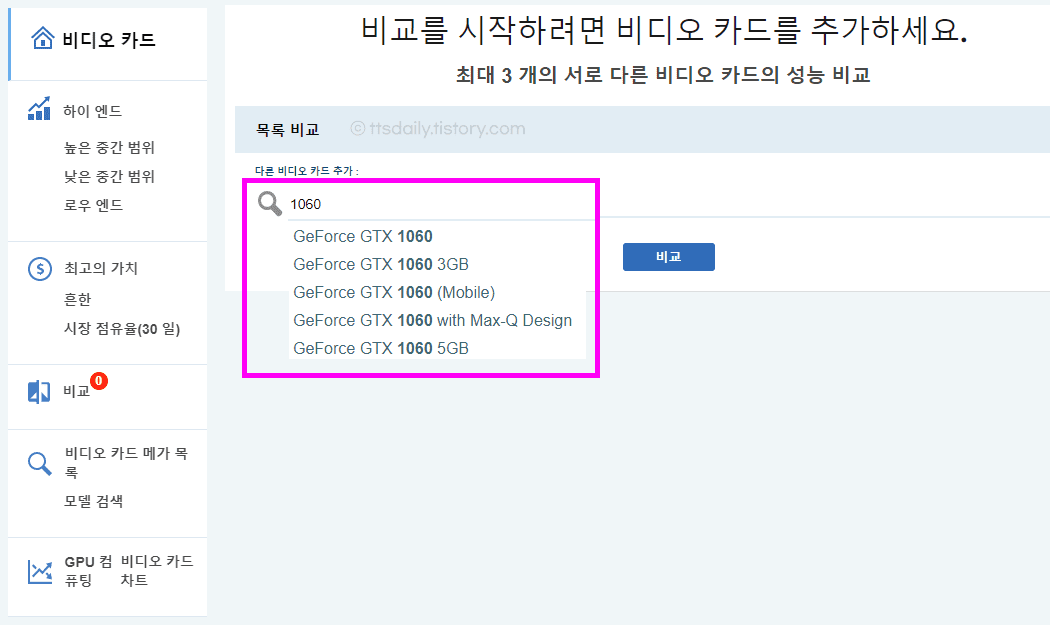Click the red 0 badge on 비교
Image resolution: width=1050 pixels, height=625 pixels.
pyautogui.click(x=98, y=381)
